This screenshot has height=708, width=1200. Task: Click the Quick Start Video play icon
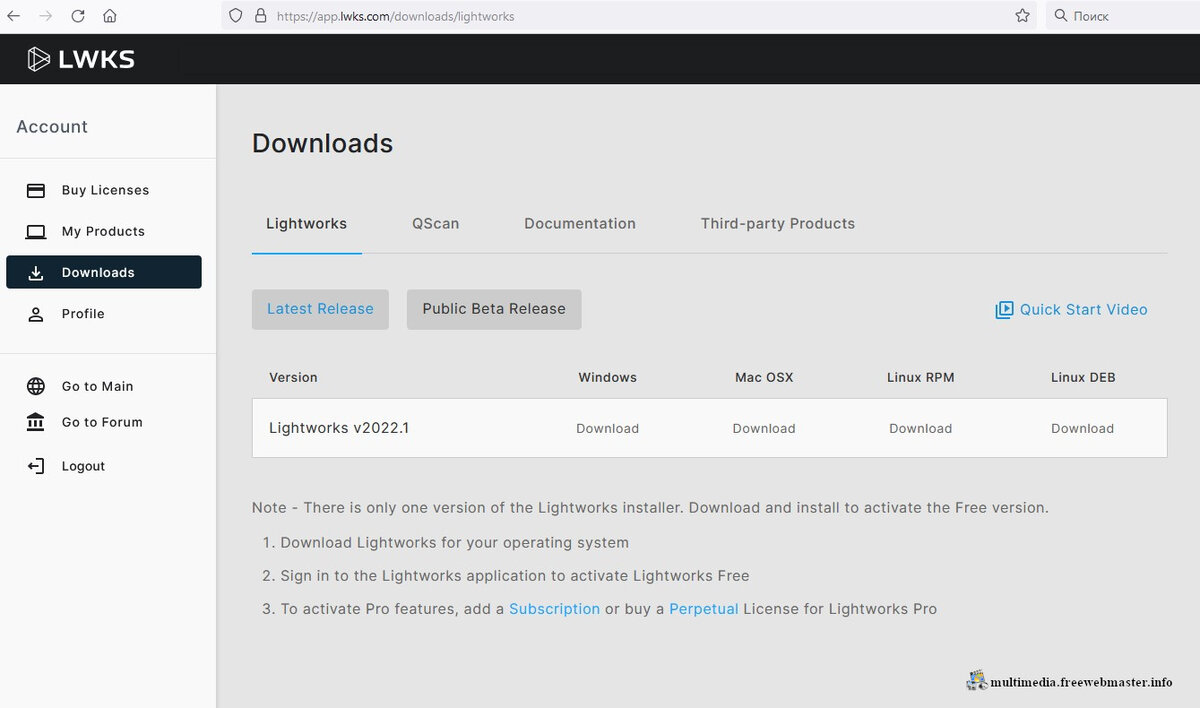(1004, 310)
